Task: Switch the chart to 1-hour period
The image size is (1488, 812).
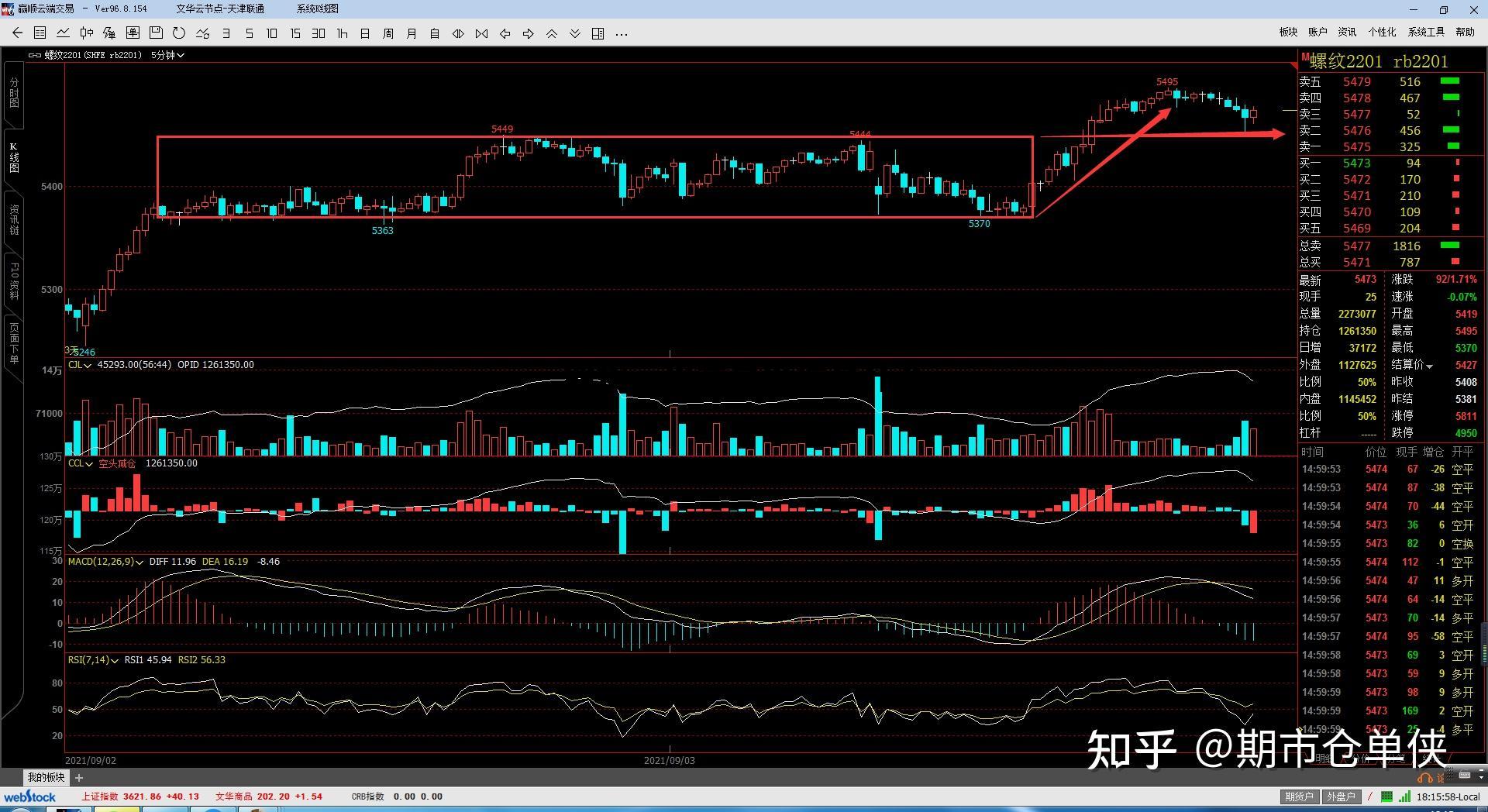Action: [x=342, y=33]
